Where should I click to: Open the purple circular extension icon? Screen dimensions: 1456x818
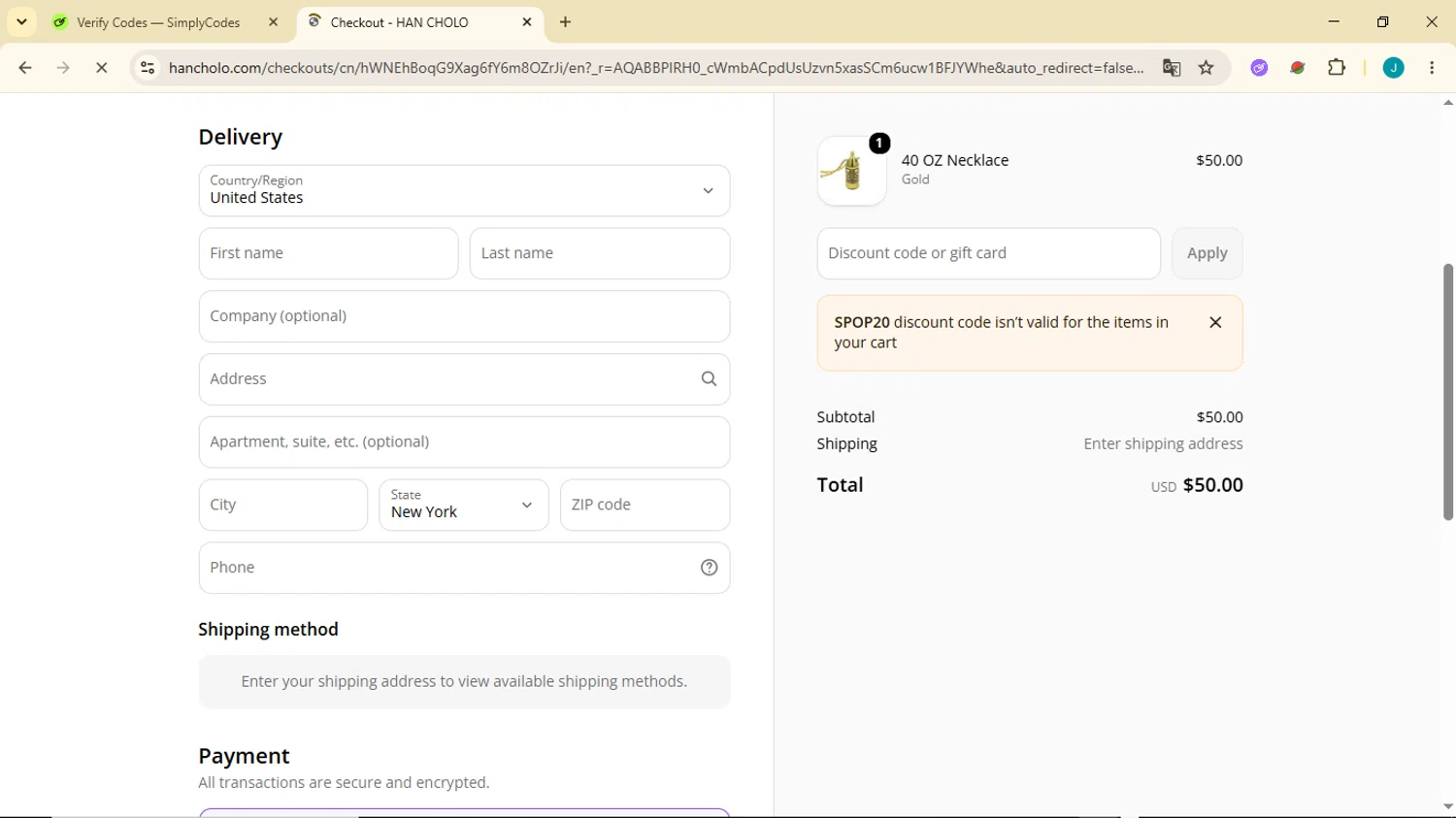(x=1259, y=68)
